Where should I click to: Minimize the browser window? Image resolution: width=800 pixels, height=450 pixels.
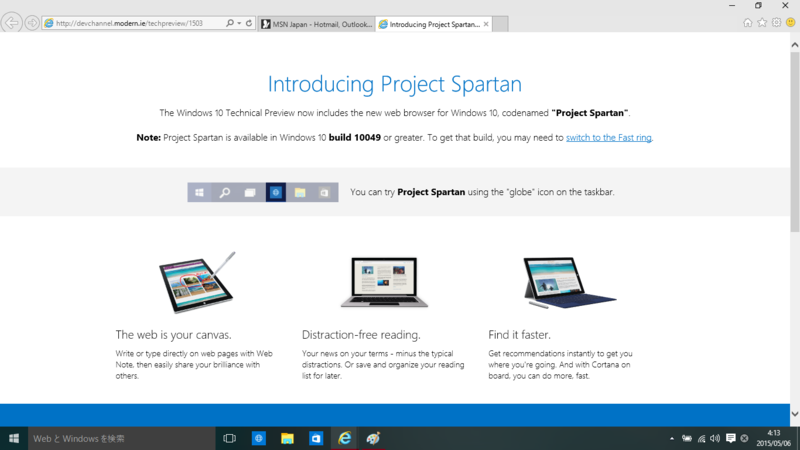[x=732, y=6]
